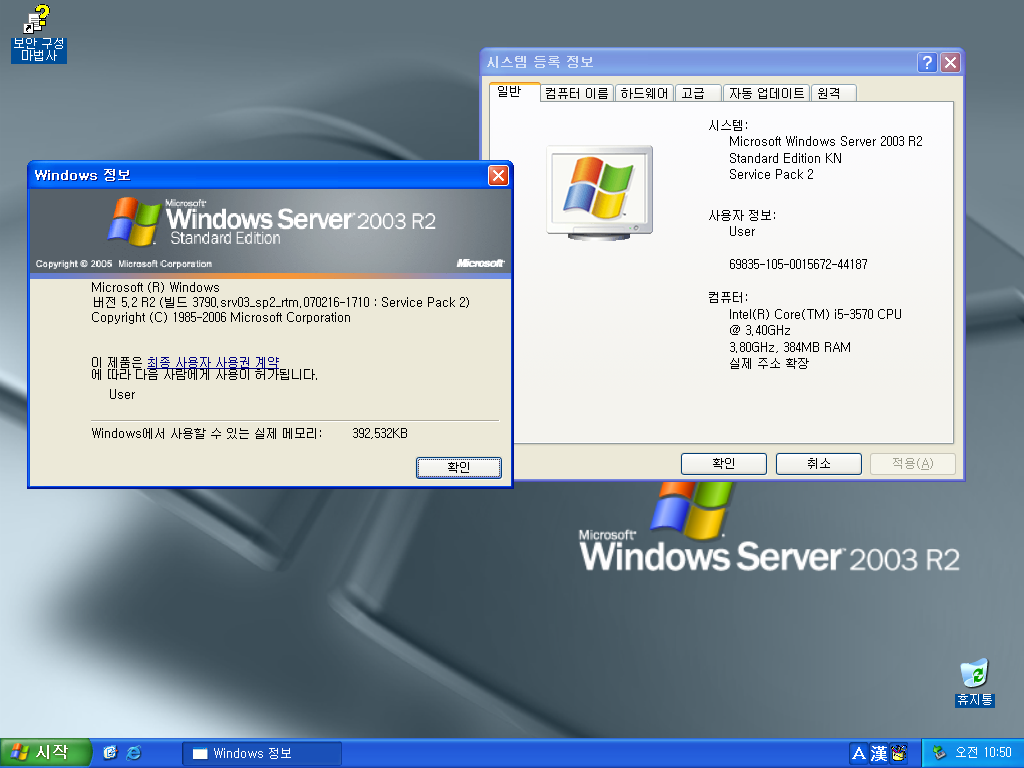Switch to the 컴퓨터 이름 tab
The width and height of the screenshot is (1024, 768).
[577, 93]
